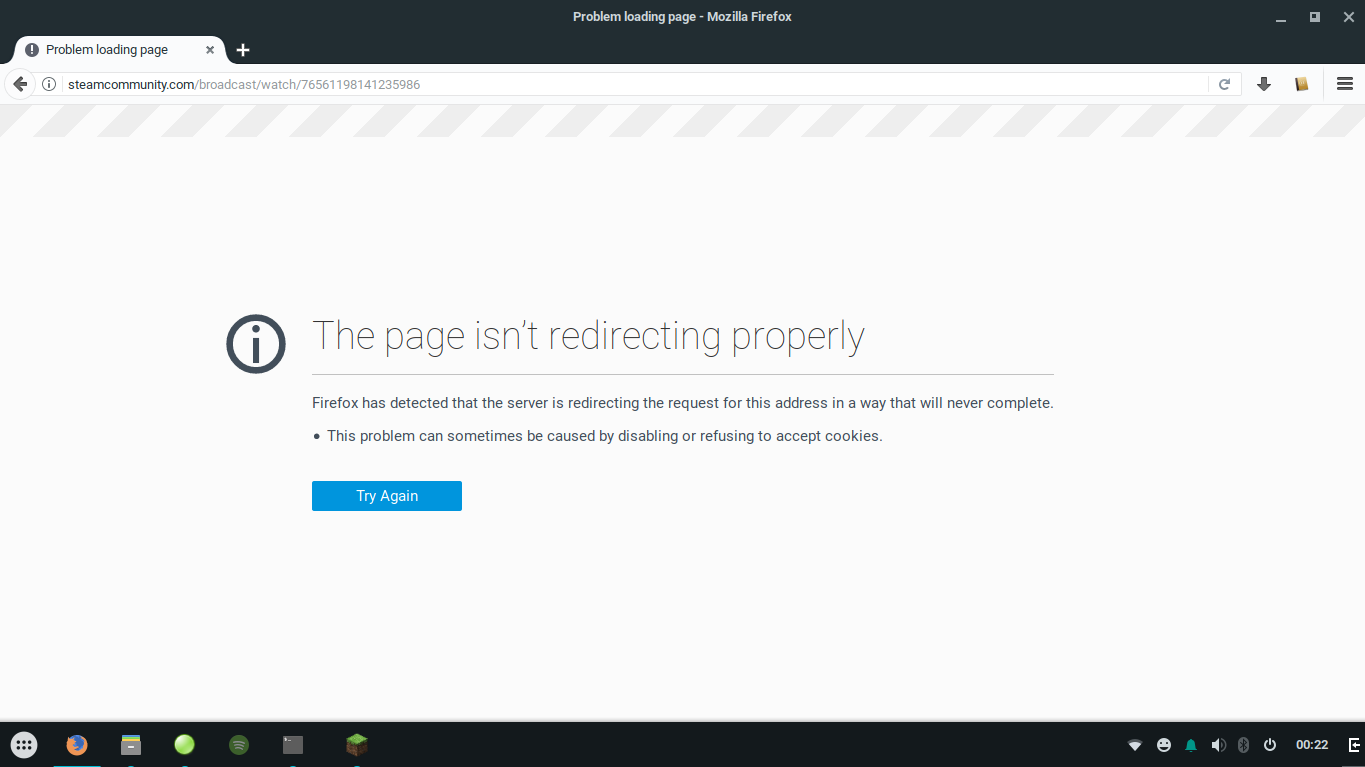Open the Firefox hamburger menu

click(1345, 85)
